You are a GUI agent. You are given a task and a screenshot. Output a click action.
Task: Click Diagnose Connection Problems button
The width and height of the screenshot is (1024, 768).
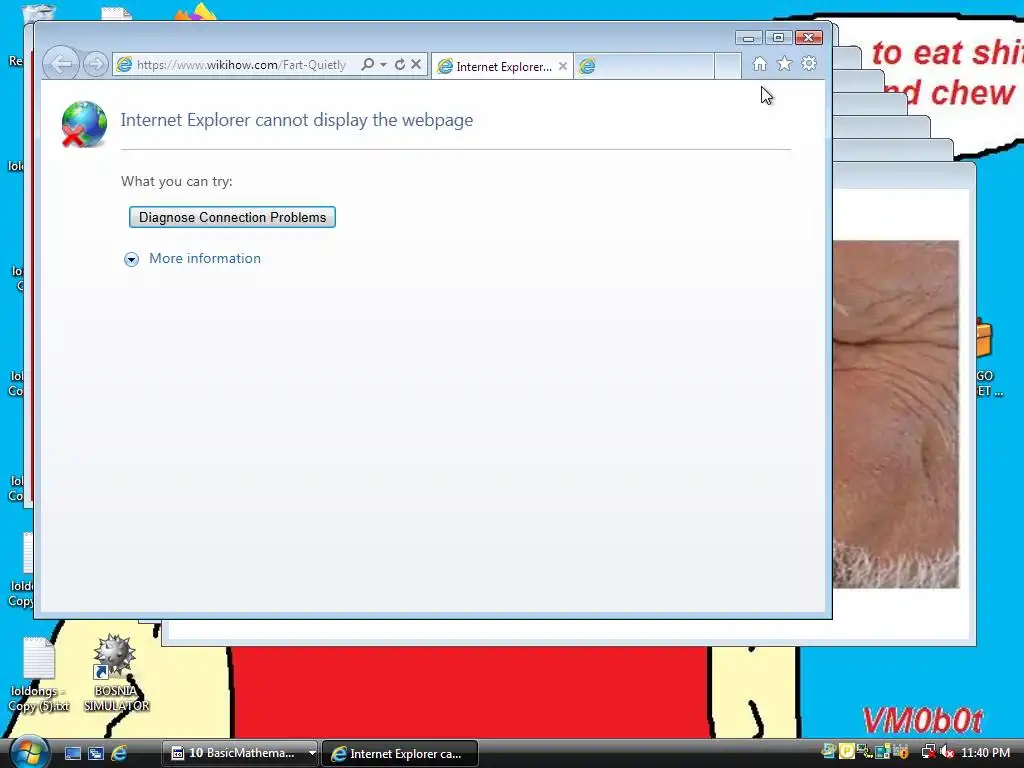tap(232, 217)
